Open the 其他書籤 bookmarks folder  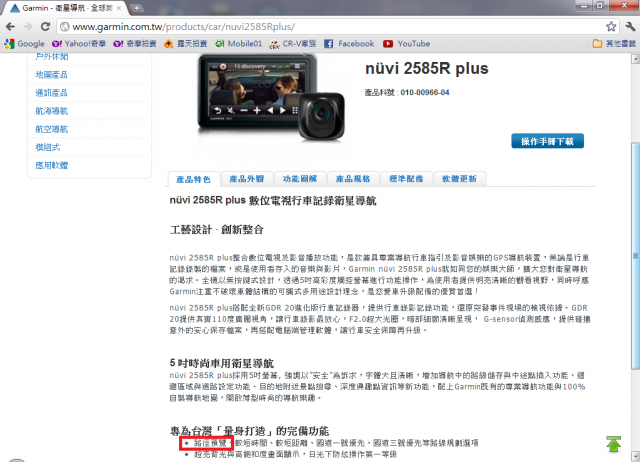pyautogui.click(x=614, y=44)
